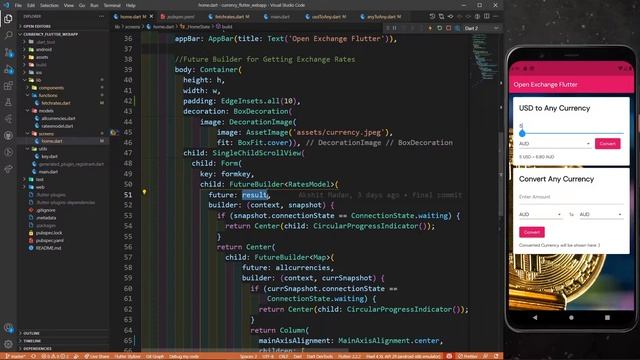Viewport: 640px width, 360px height.
Task: Click the Flutter hot reload lightning icon
Action: click(x=430, y=28)
